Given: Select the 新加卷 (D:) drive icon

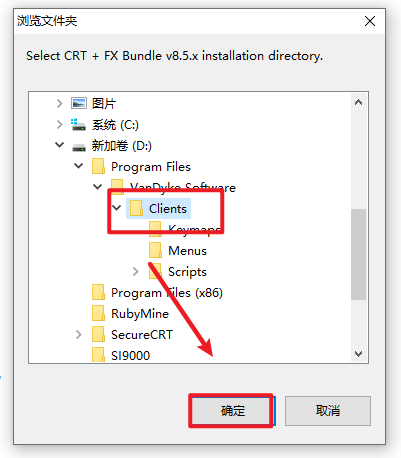Looking at the screenshot, I should tap(79, 146).
